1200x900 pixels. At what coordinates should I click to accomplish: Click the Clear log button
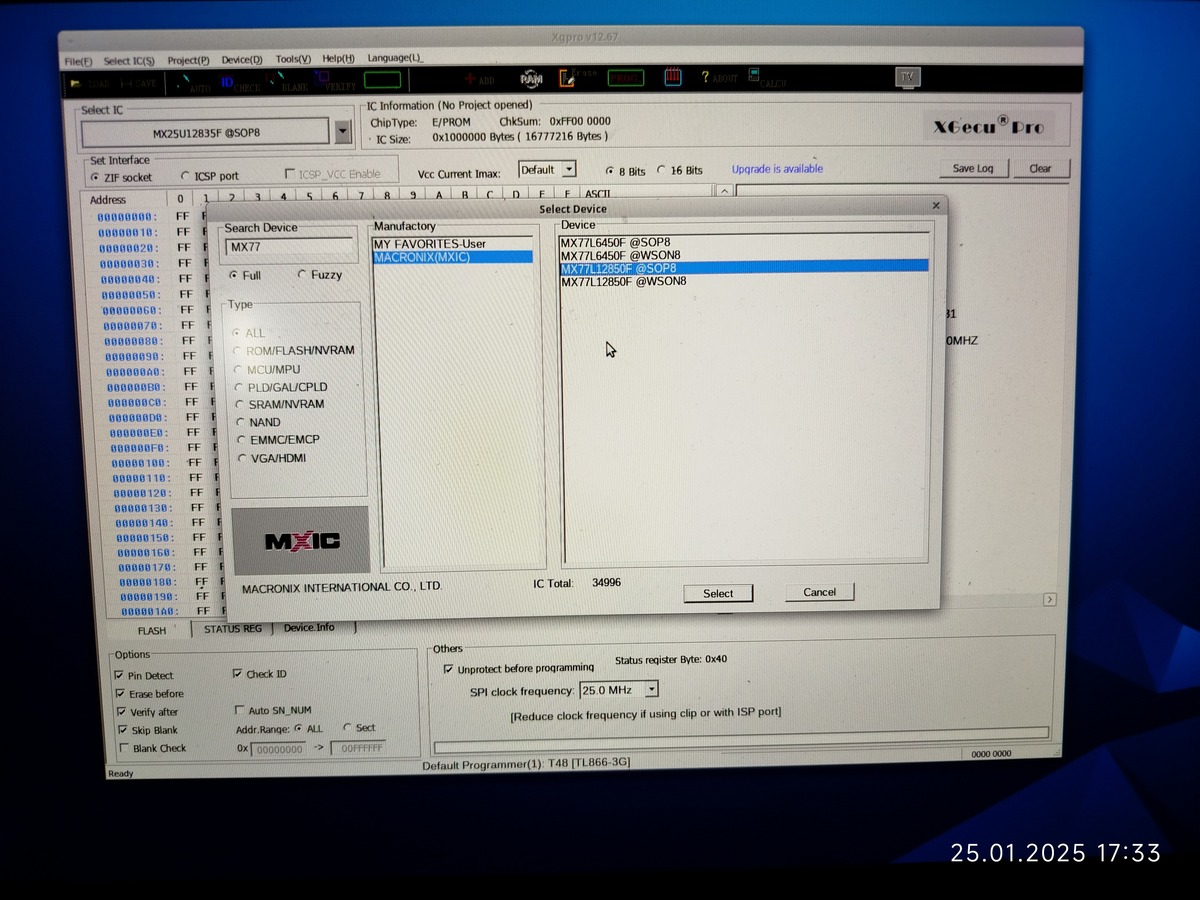coord(1040,168)
